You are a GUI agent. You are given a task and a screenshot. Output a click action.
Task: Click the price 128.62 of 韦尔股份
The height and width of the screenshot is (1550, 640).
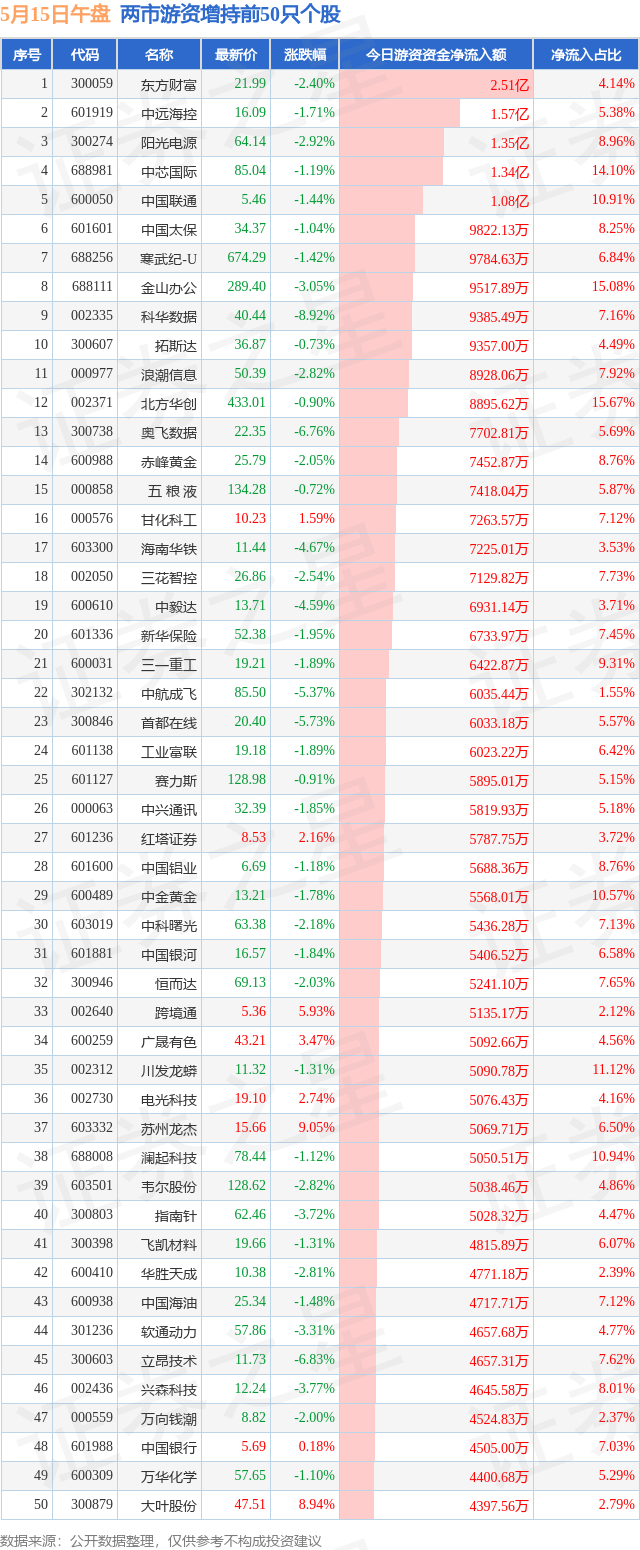pos(247,1186)
